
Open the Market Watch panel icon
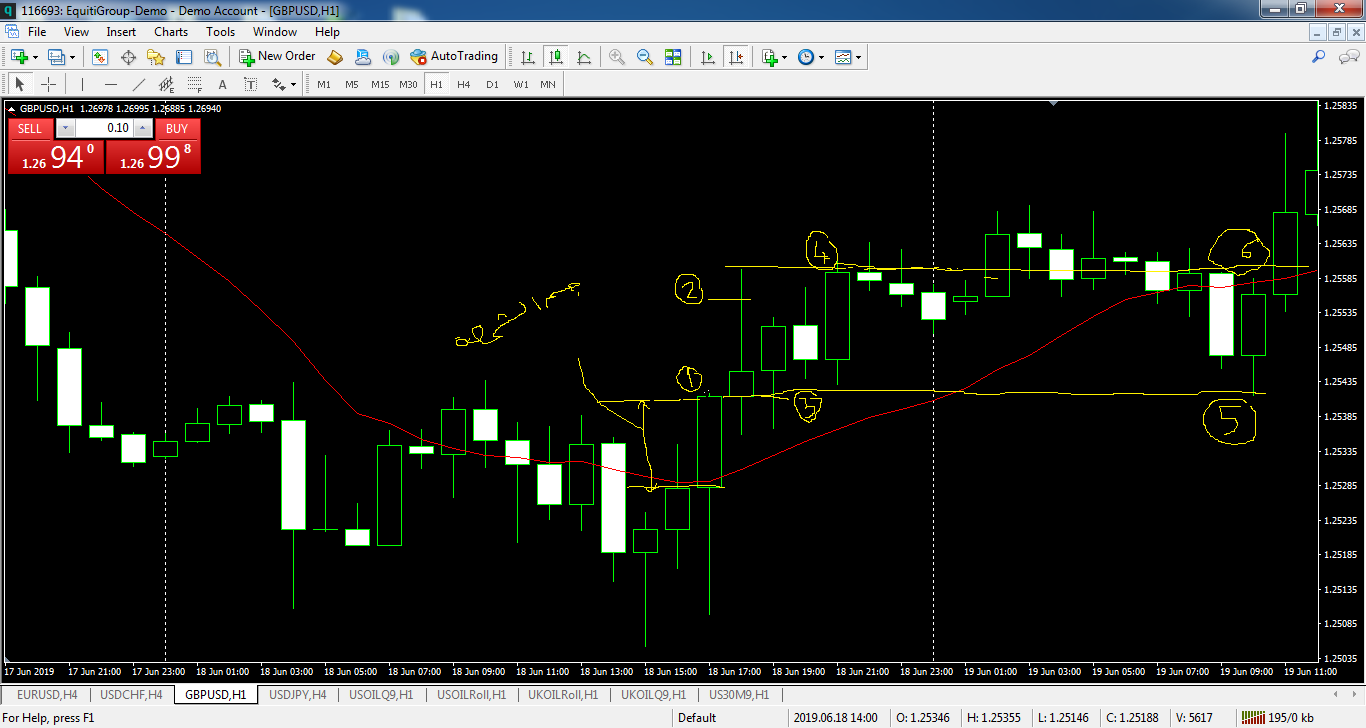(x=100, y=57)
